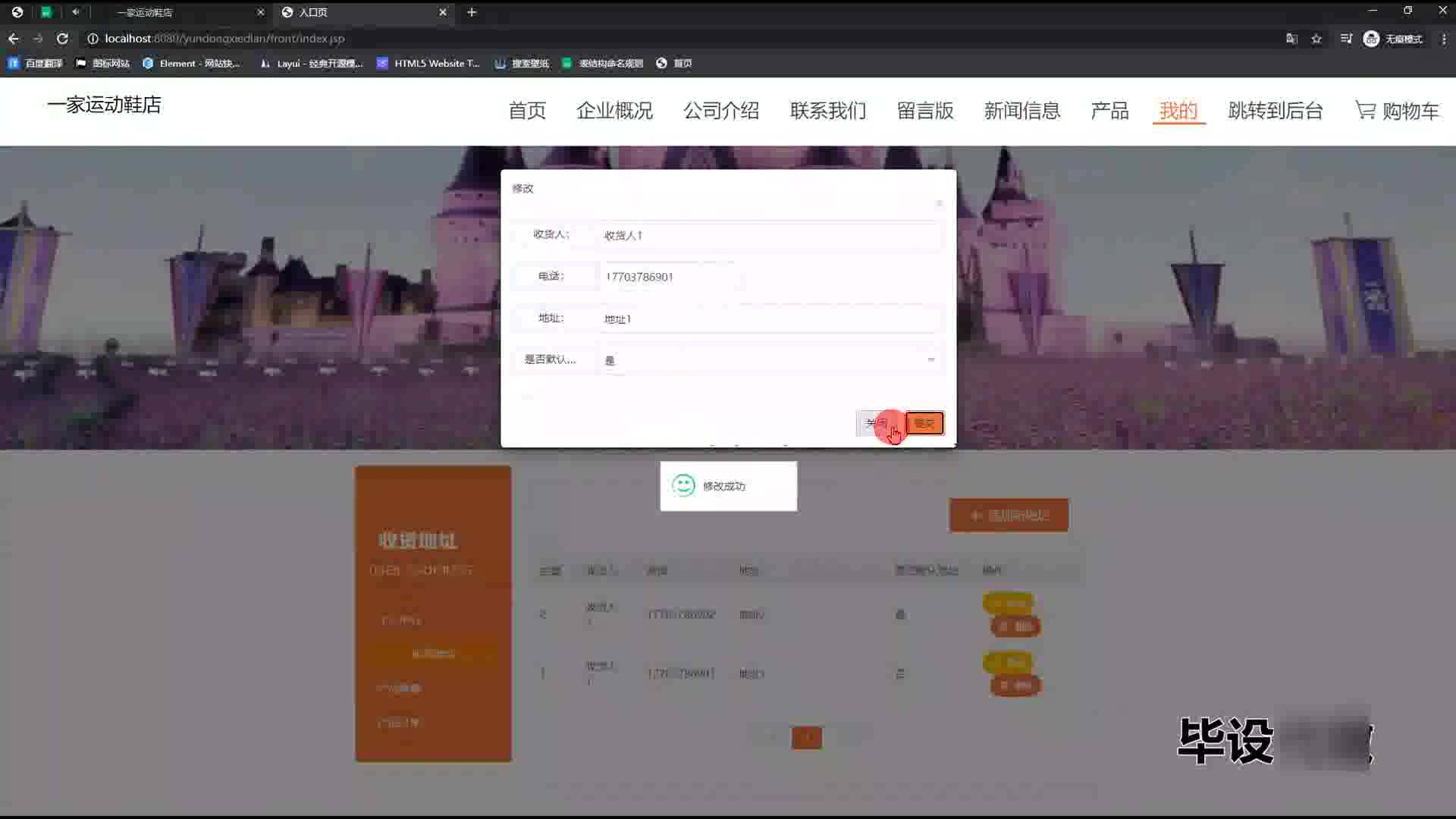The width and height of the screenshot is (1456, 819).
Task: Switch to the 一家运动鞋店 tab
Action: point(182,12)
